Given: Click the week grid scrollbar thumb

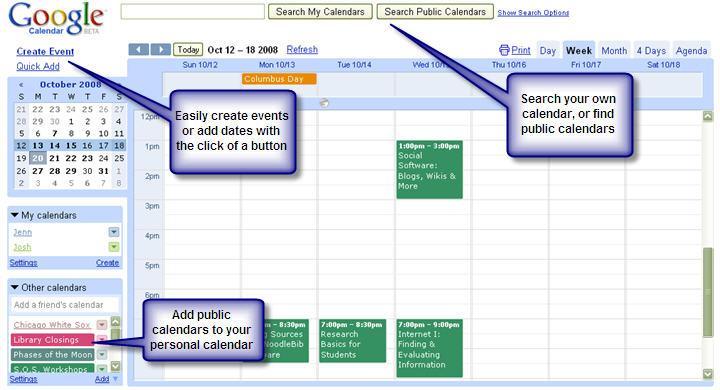Looking at the screenshot, I should (708, 292).
